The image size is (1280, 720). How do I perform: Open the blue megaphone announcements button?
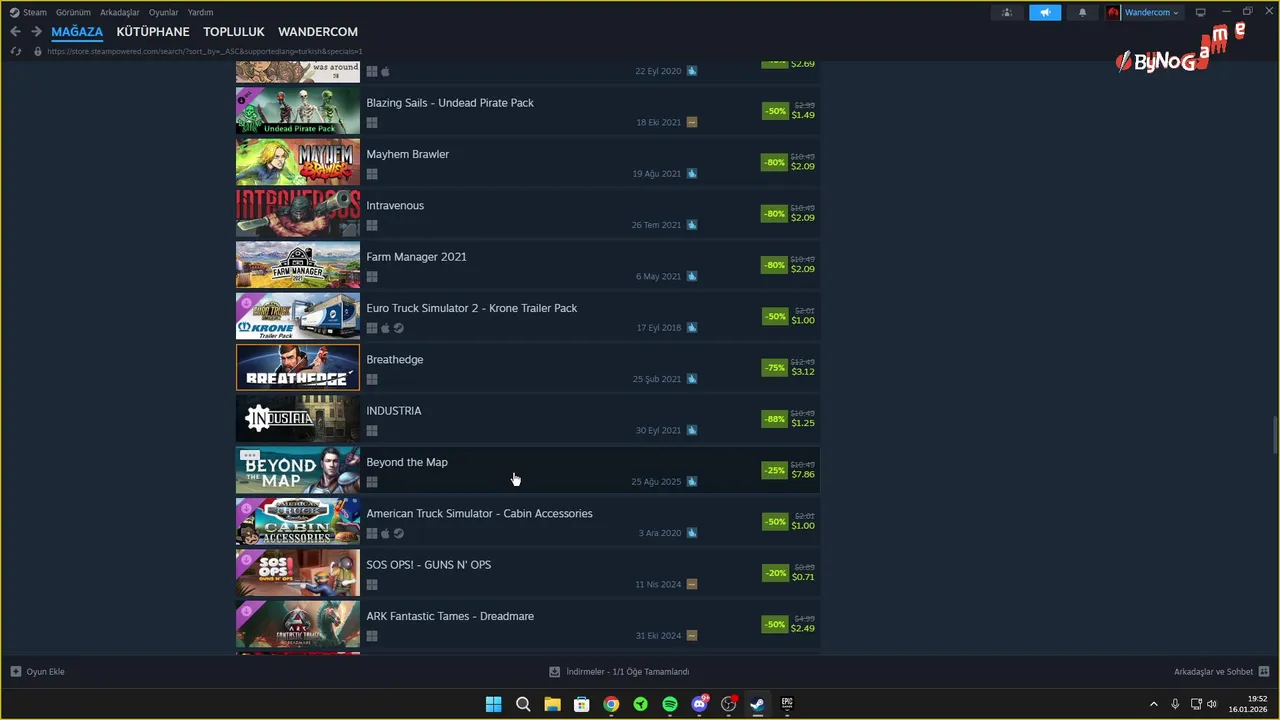pos(1045,13)
